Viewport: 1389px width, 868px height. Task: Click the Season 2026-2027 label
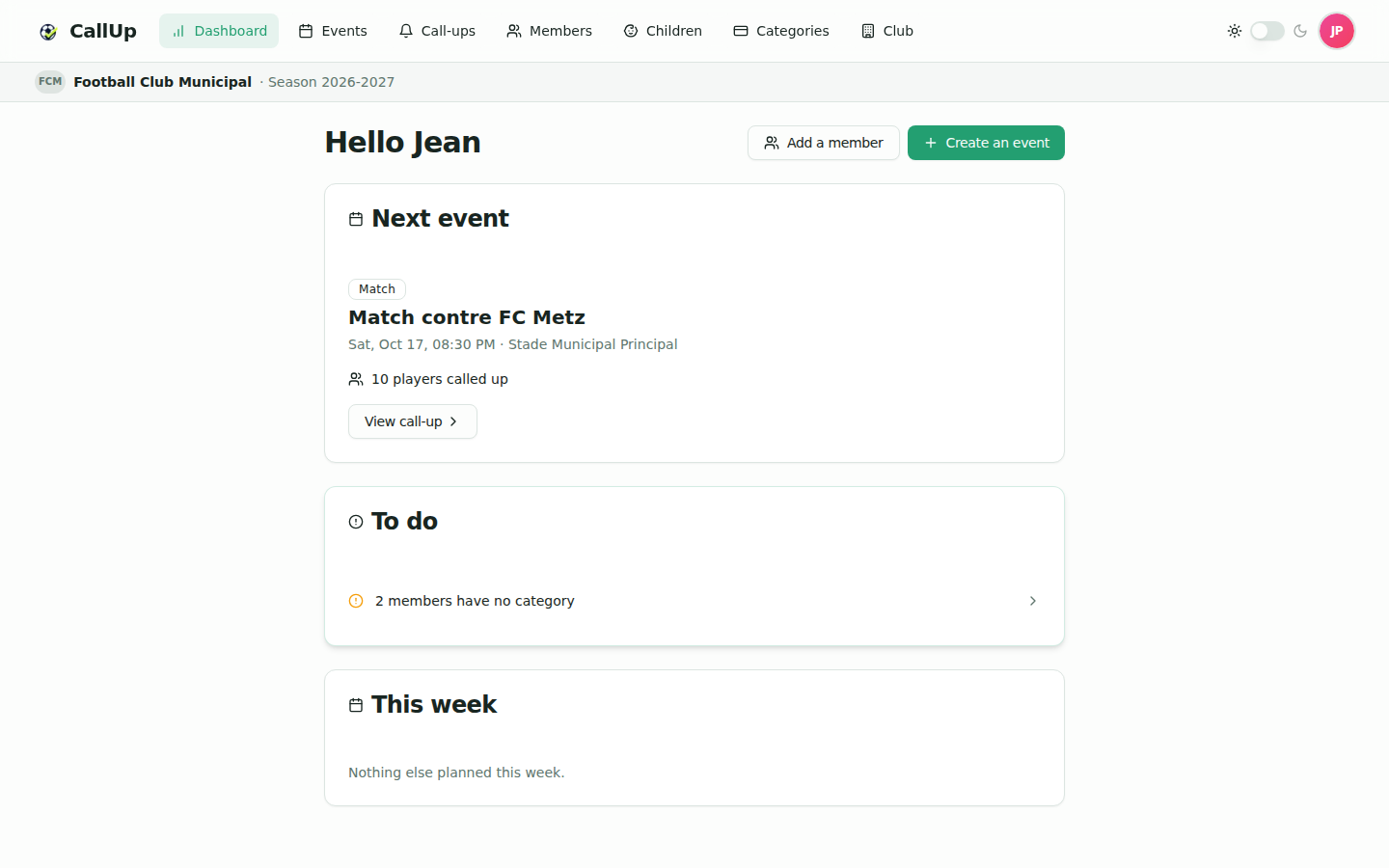[x=331, y=82]
